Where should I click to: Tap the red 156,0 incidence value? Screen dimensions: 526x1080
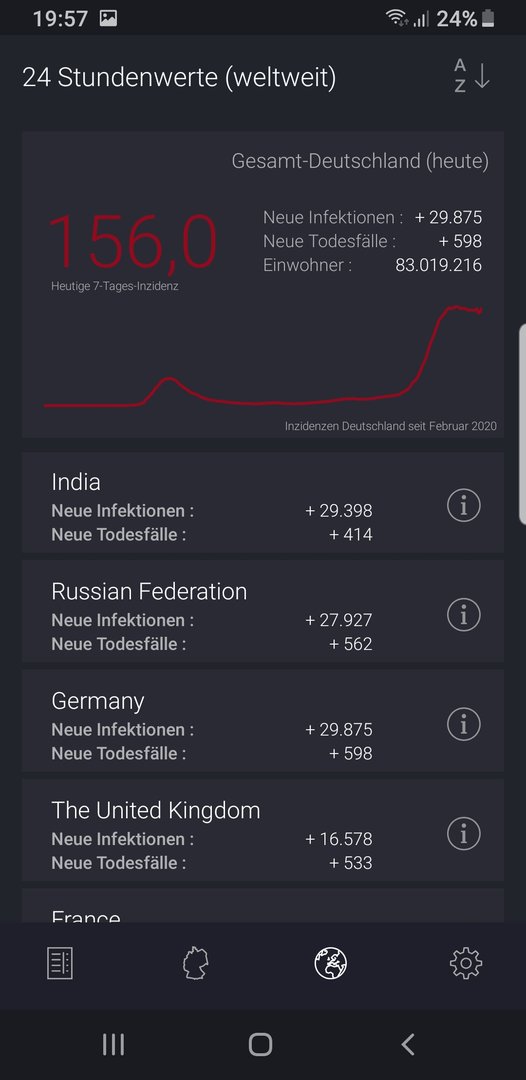coord(132,242)
